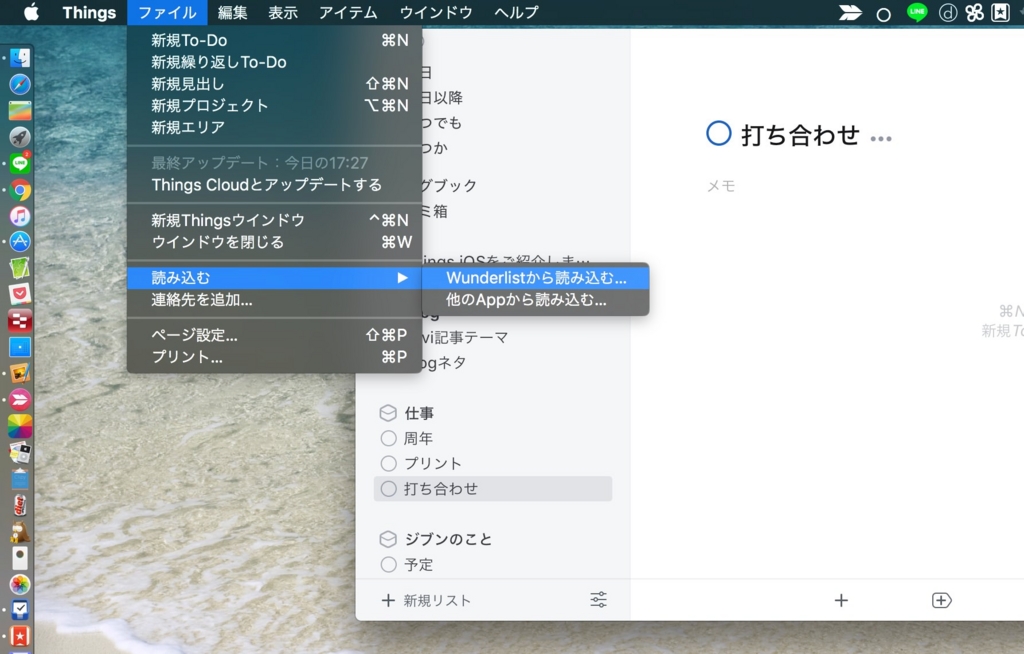Close the open ファイル menu
Screen dimensions: 1024x654
167,12
